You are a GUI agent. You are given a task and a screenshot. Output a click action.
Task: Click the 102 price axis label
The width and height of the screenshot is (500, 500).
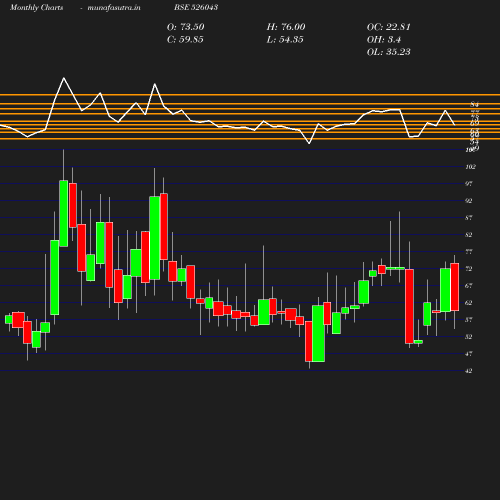470,167
